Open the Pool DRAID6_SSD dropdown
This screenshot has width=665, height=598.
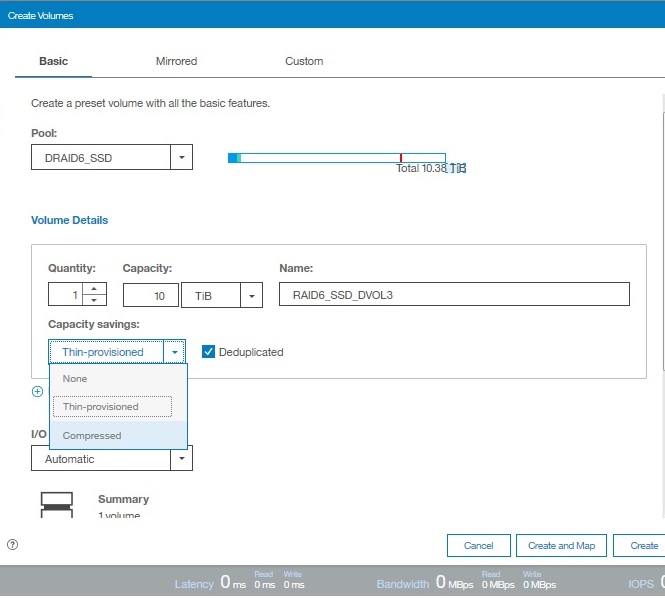coord(181,157)
